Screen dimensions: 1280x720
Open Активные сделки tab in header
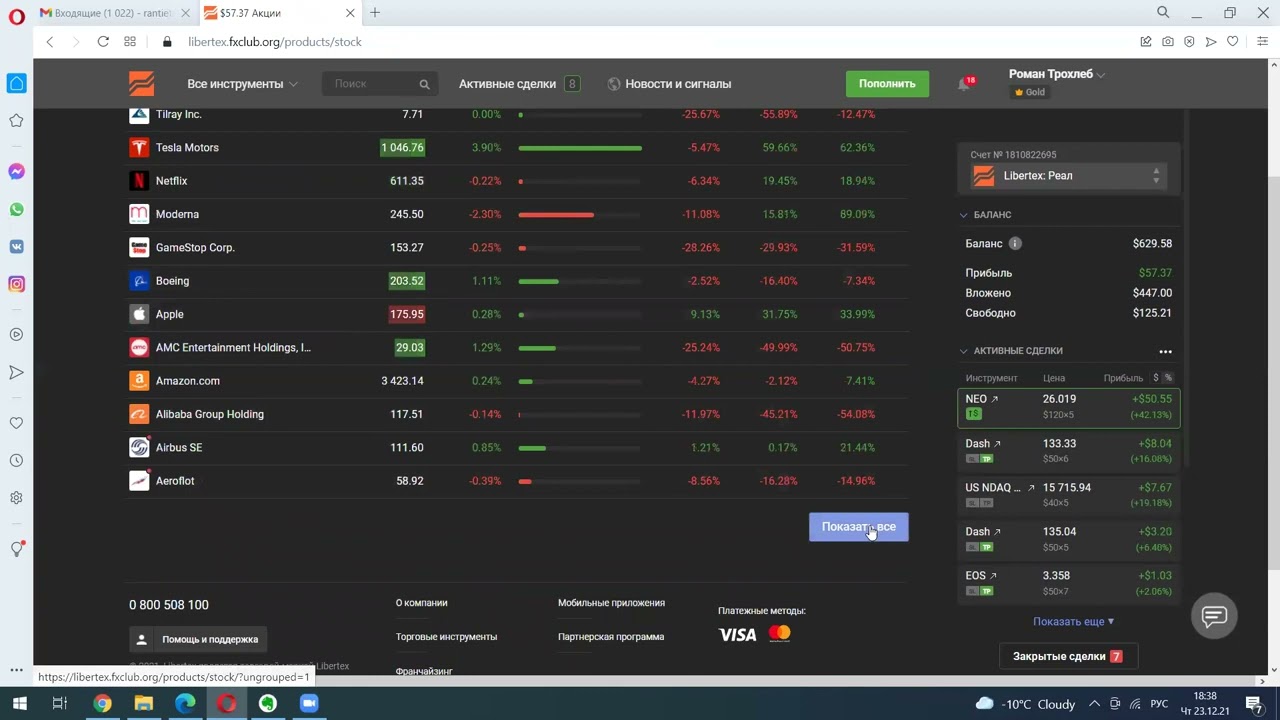(x=518, y=84)
